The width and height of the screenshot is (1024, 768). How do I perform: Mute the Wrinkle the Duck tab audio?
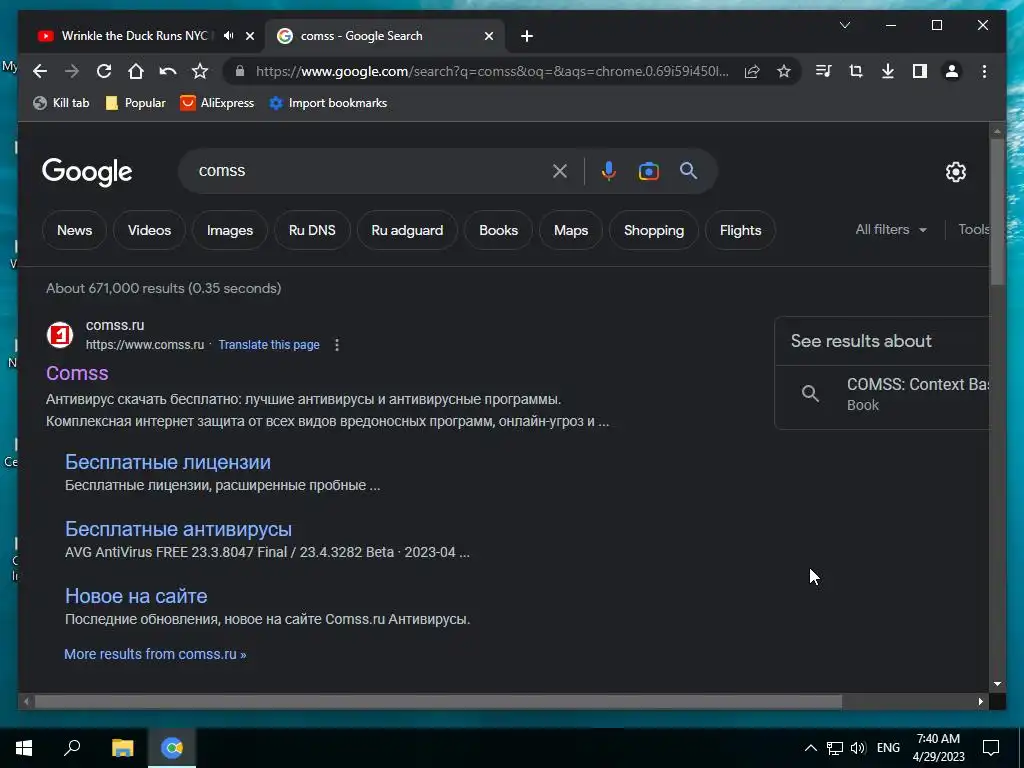click(229, 36)
